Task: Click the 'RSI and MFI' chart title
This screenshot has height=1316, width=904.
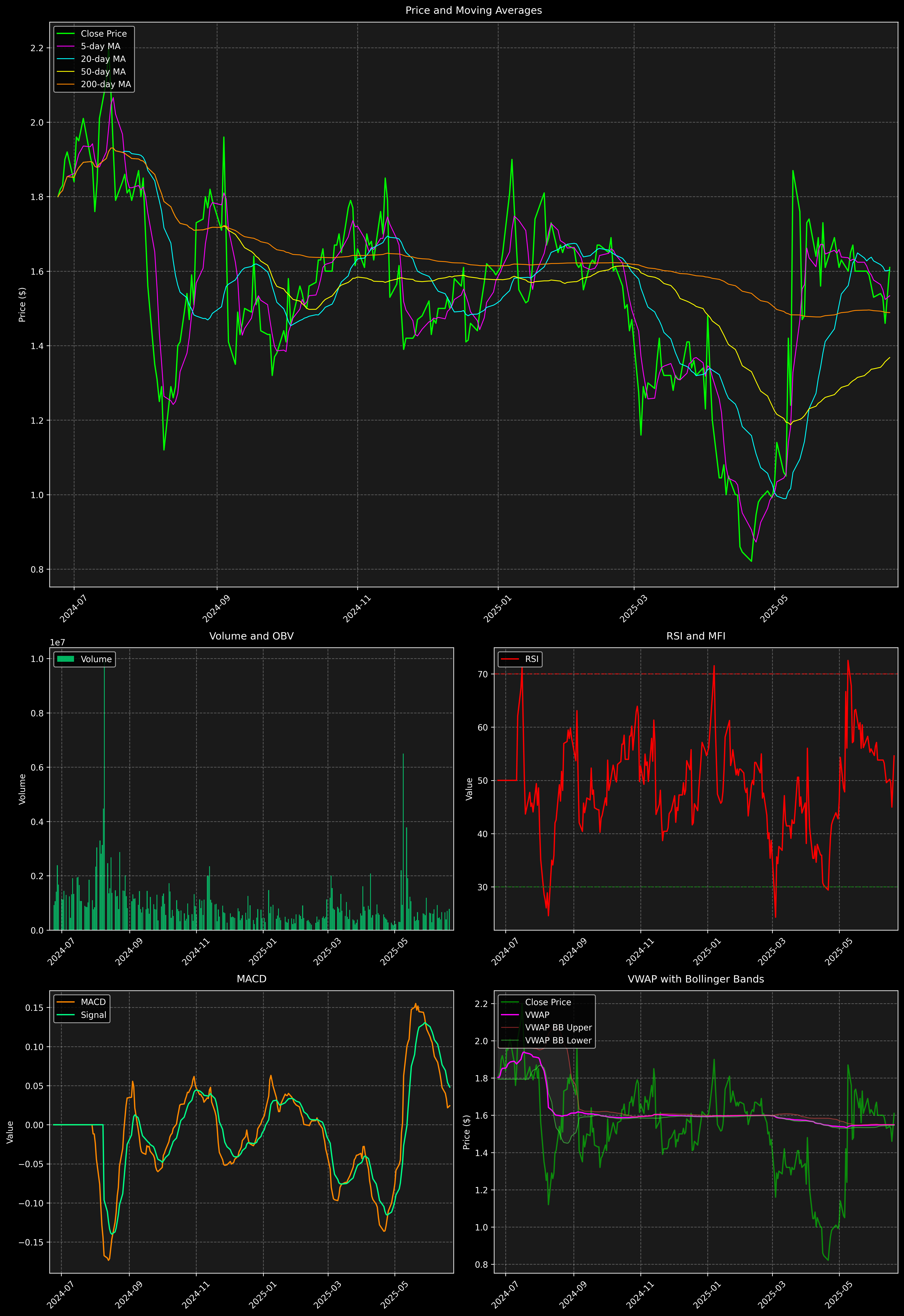Action: pyautogui.click(x=695, y=636)
